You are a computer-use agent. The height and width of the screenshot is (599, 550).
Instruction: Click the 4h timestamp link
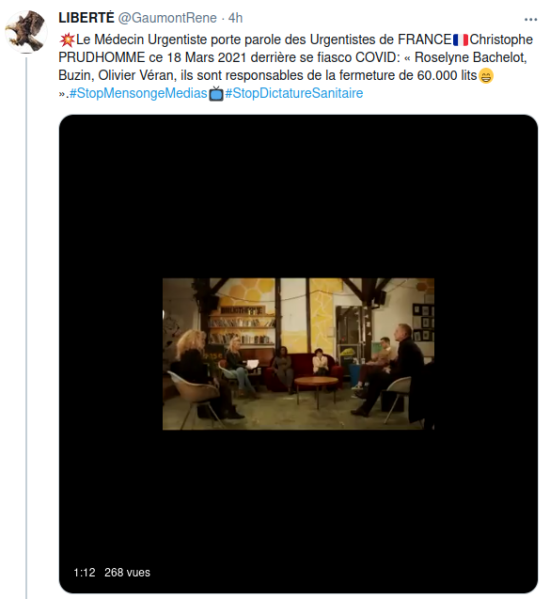pyautogui.click(x=235, y=18)
